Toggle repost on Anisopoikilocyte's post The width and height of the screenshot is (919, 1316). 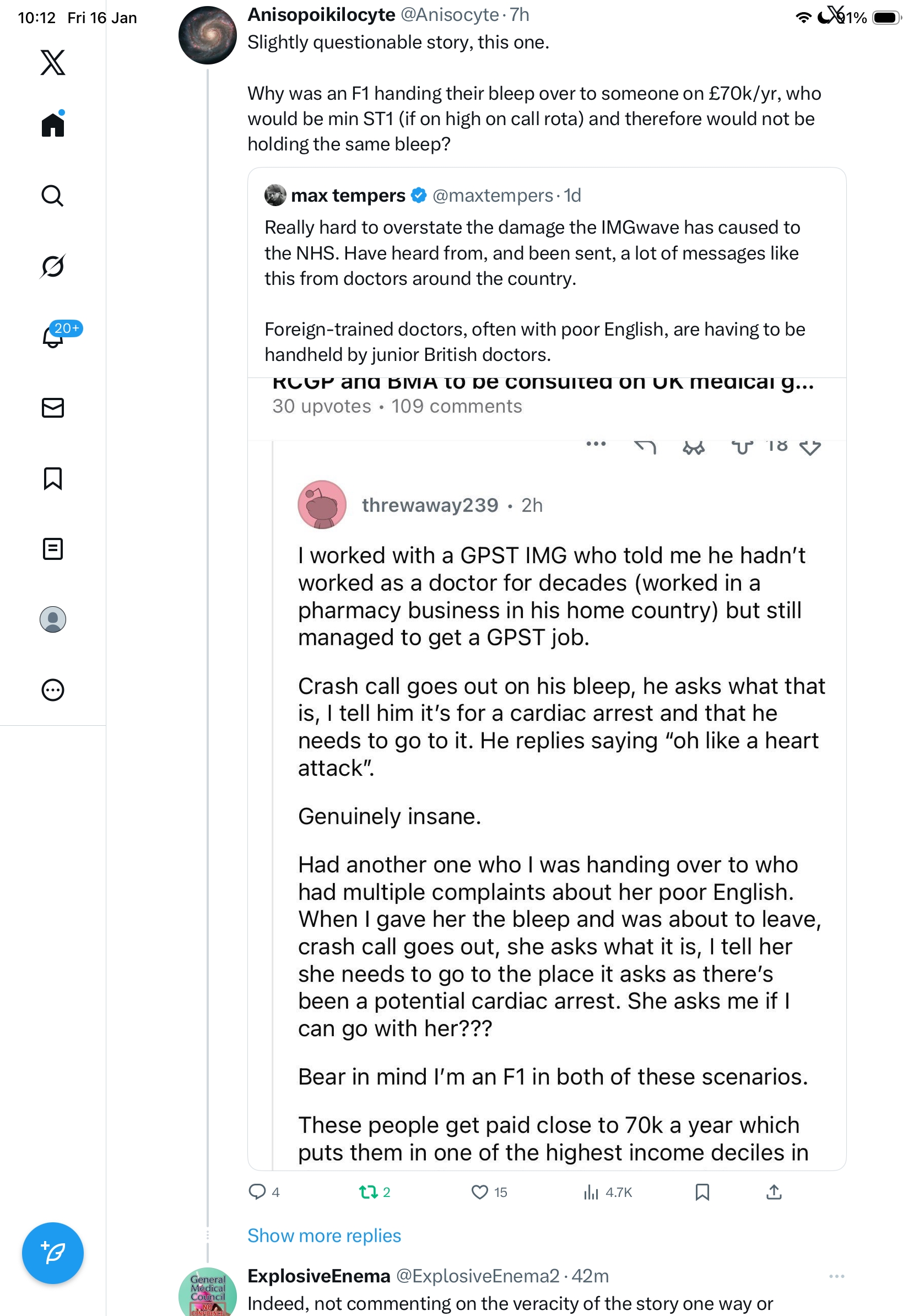pyautogui.click(x=368, y=1192)
